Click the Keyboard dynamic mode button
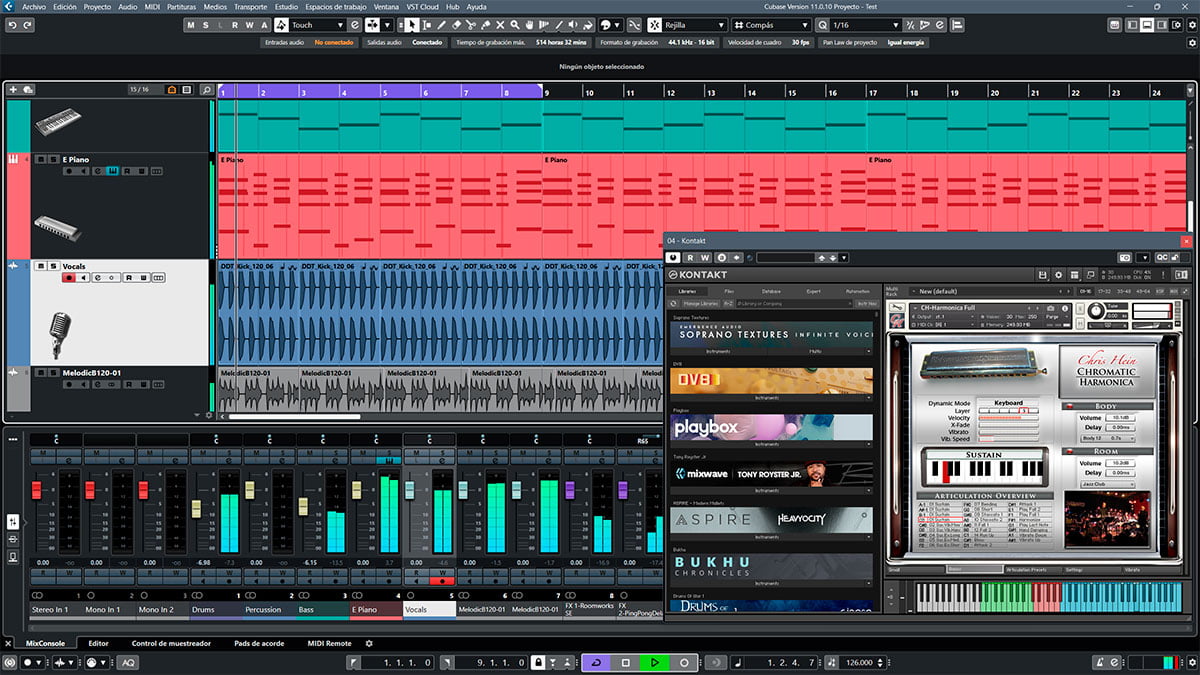 1008,403
